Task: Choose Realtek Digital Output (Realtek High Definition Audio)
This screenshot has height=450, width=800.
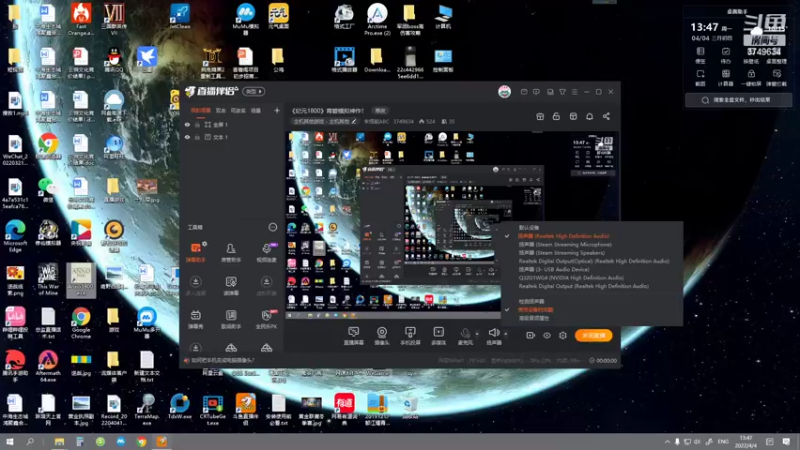Action: point(584,286)
